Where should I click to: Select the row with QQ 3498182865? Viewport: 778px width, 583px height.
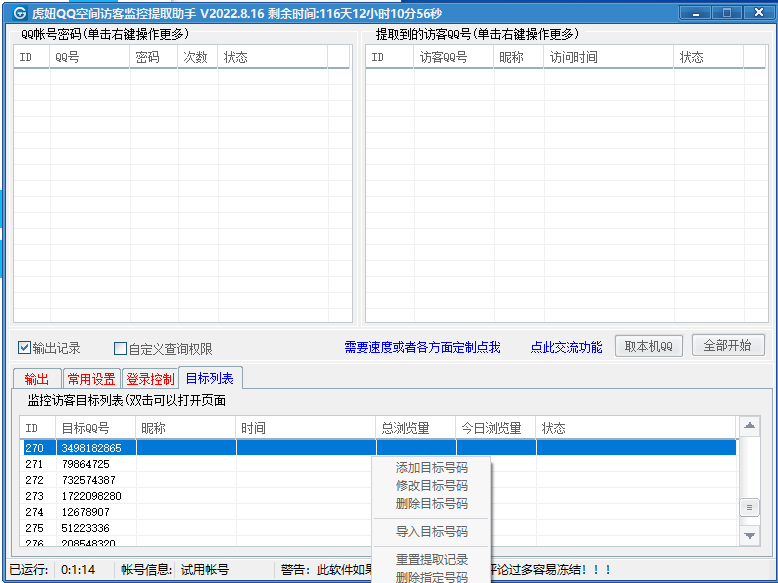[380, 448]
